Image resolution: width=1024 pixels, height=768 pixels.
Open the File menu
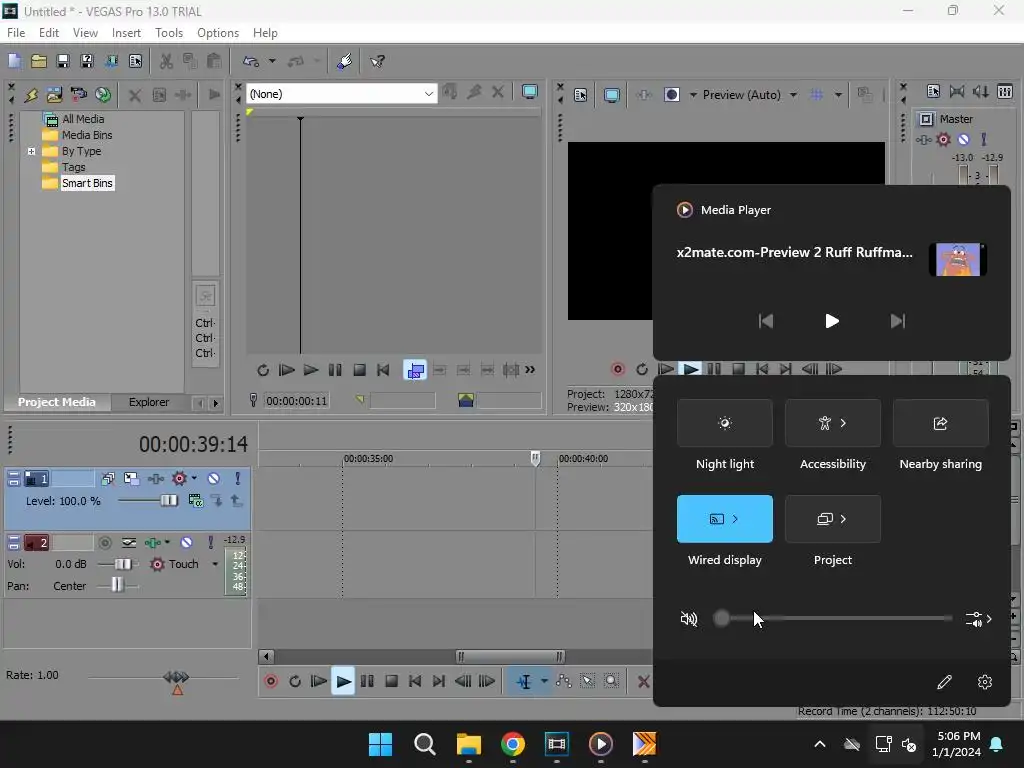click(x=16, y=33)
